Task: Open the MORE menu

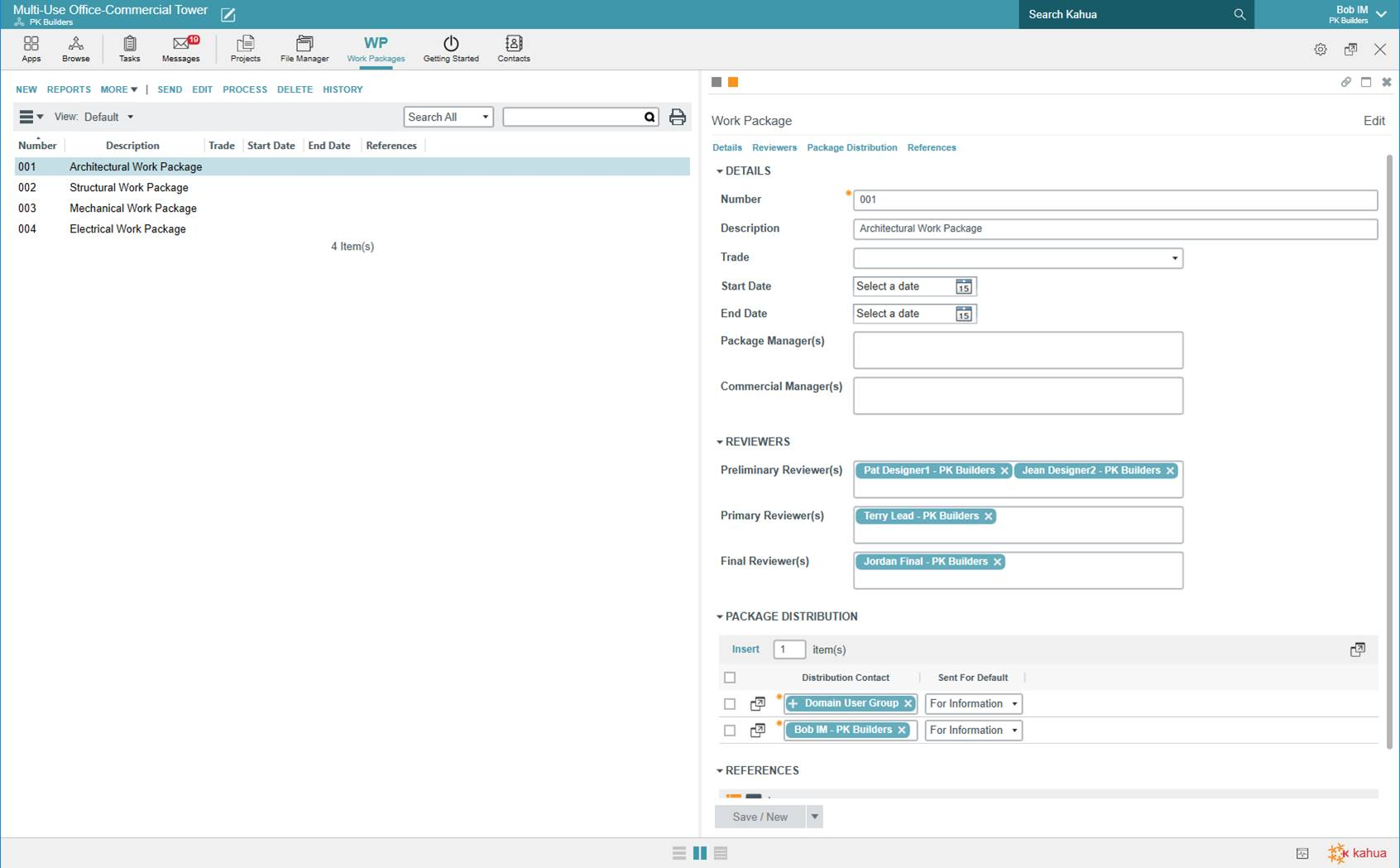Action: pyautogui.click(x=118, y=89)
